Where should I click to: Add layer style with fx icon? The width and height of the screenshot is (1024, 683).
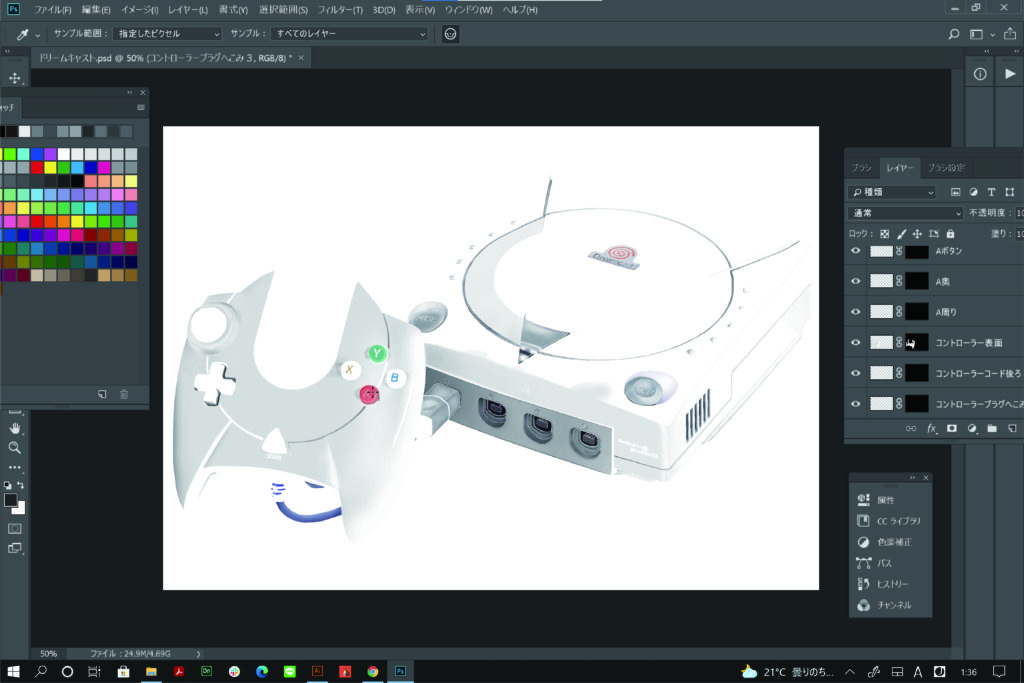[x=932, y=428]
